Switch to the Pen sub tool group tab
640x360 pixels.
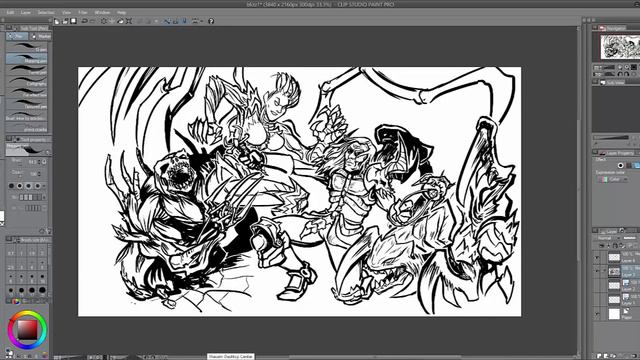17,36
